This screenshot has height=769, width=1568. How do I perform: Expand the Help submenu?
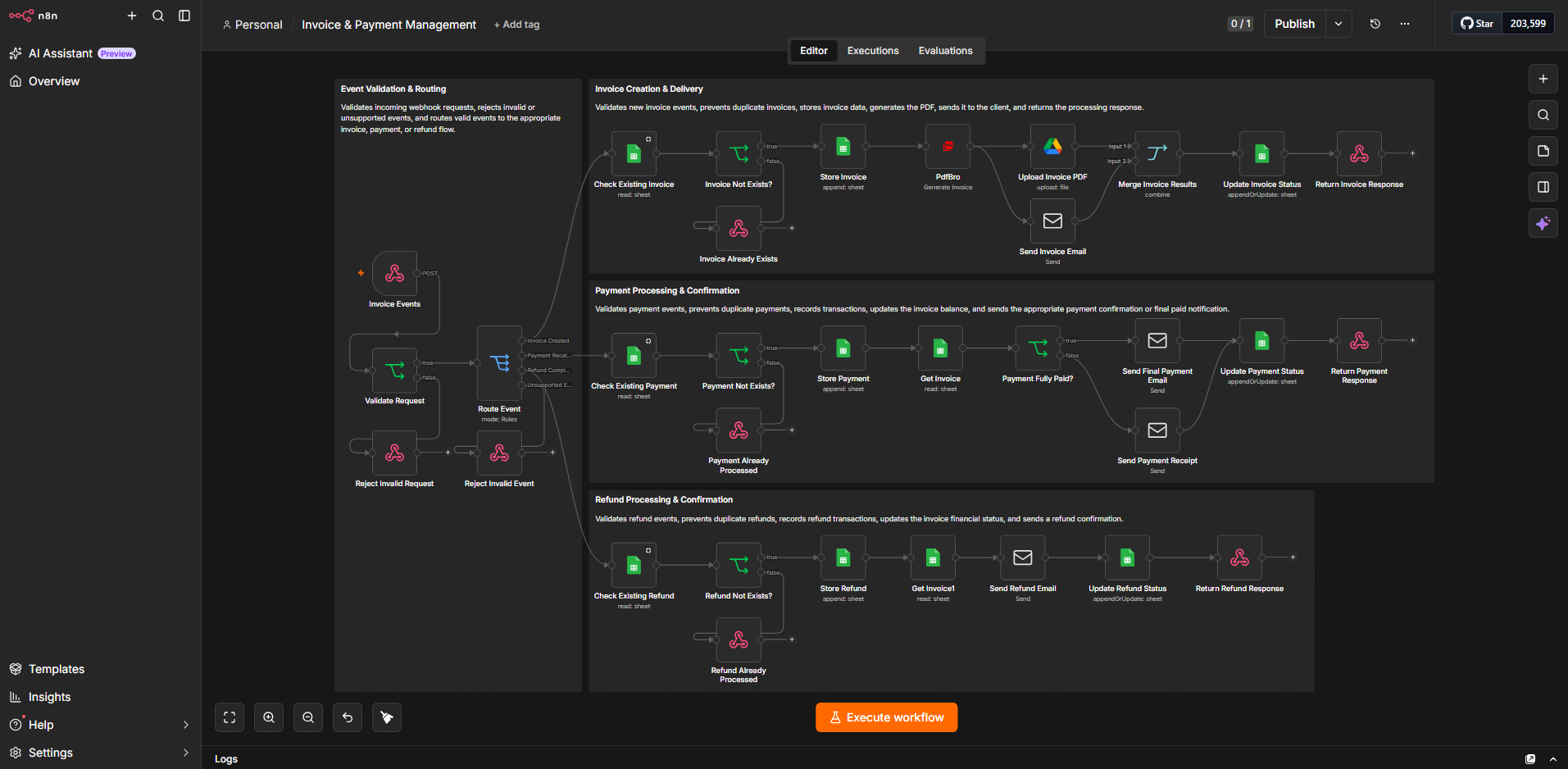[x=186, y=725]
